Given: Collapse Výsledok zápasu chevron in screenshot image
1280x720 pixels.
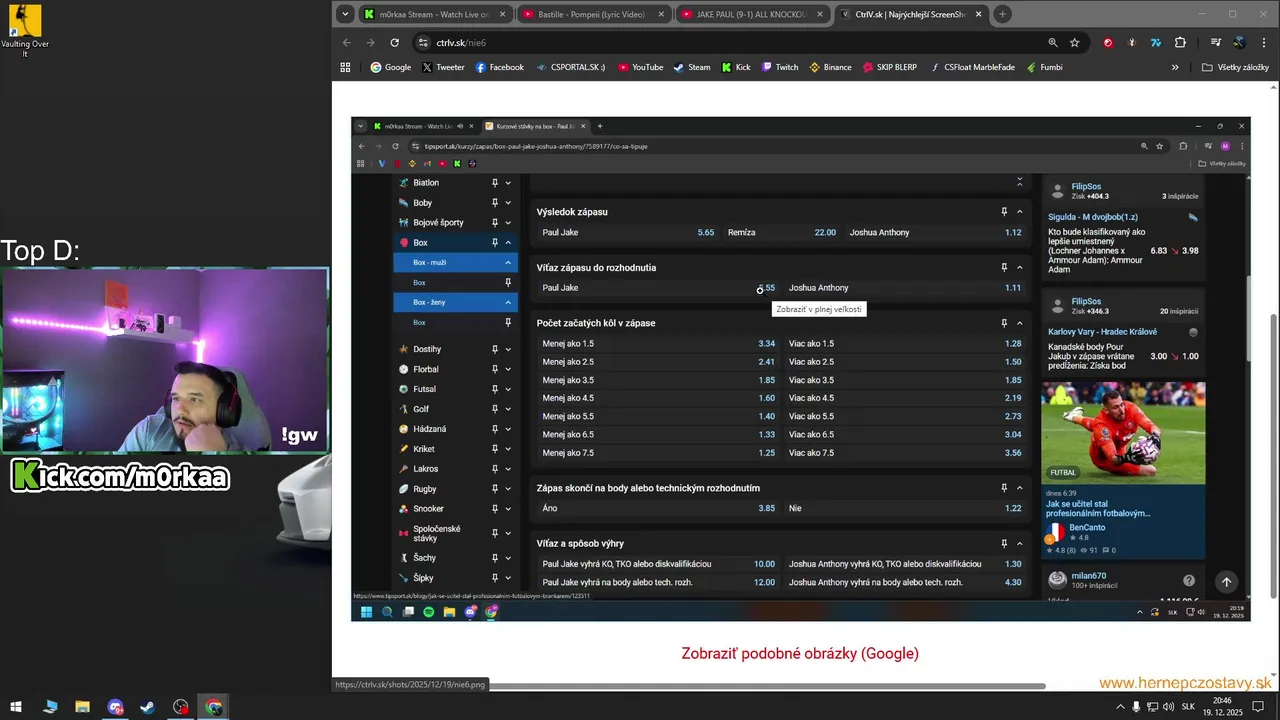Looking at the screenshot, I should click(x=1019, y=212).
